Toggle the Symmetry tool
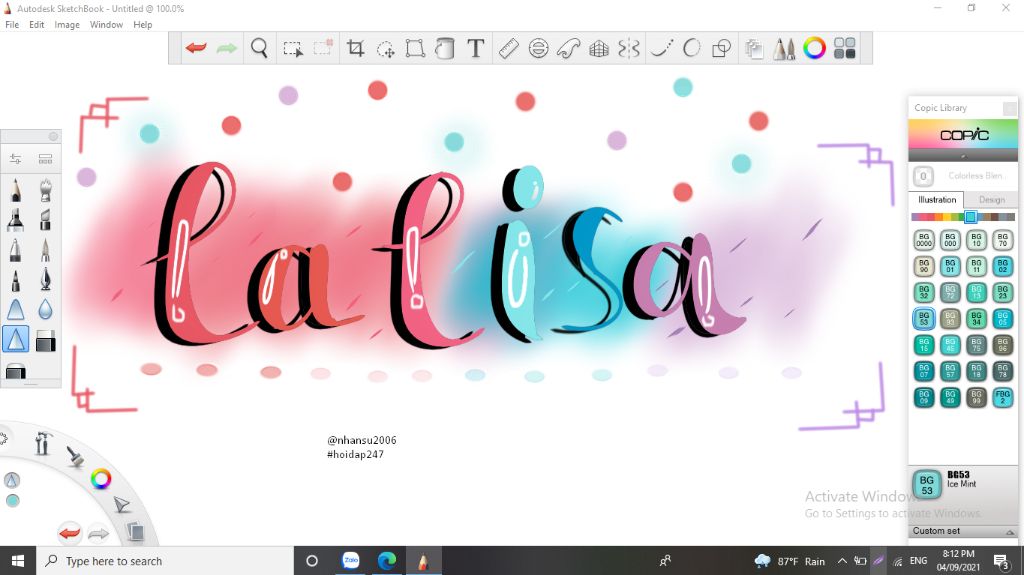 click(628, 49)
